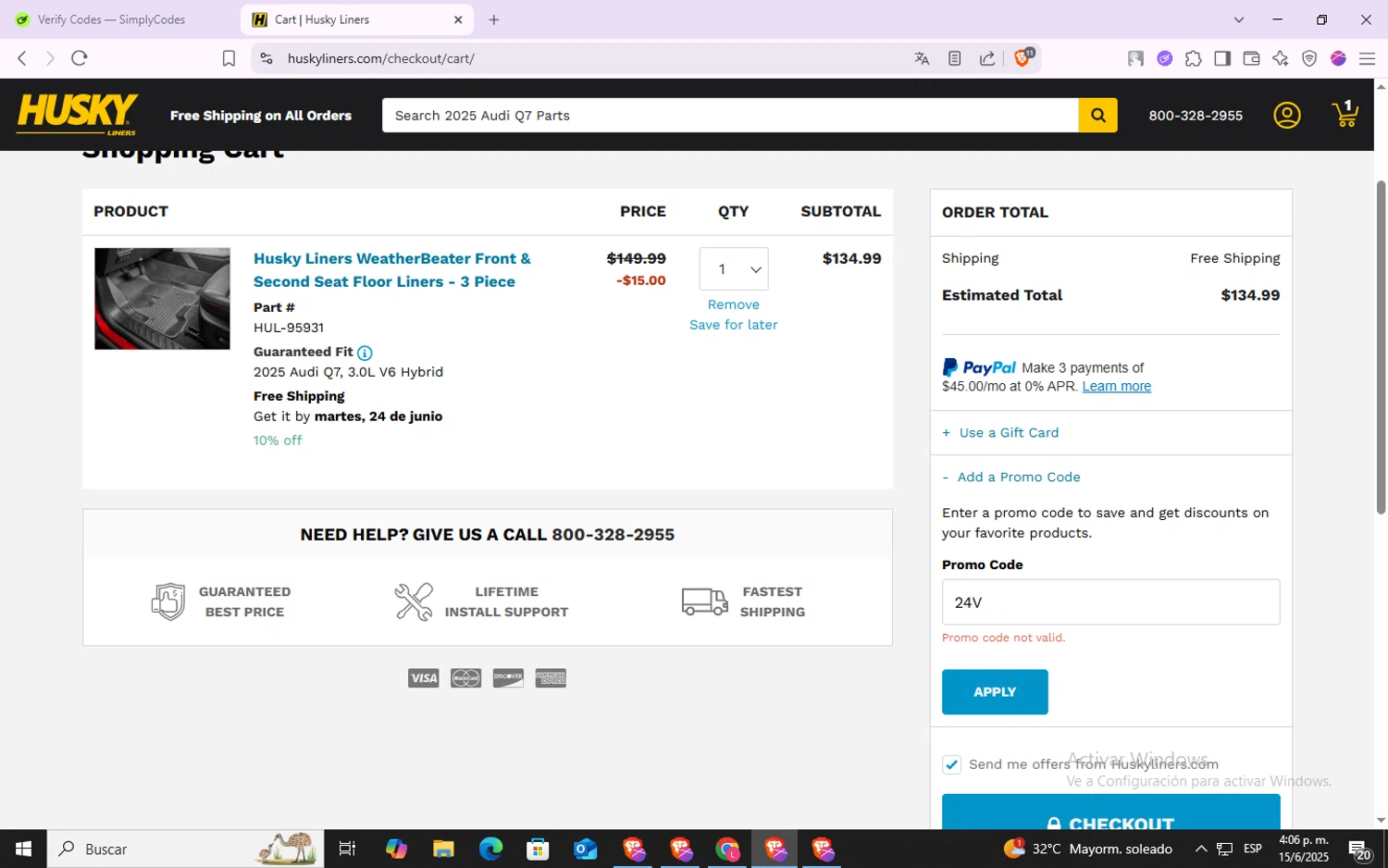Click the CHECKOUT button
Viewport: 1388px width, 868px height.
[x=1110, y=812]
